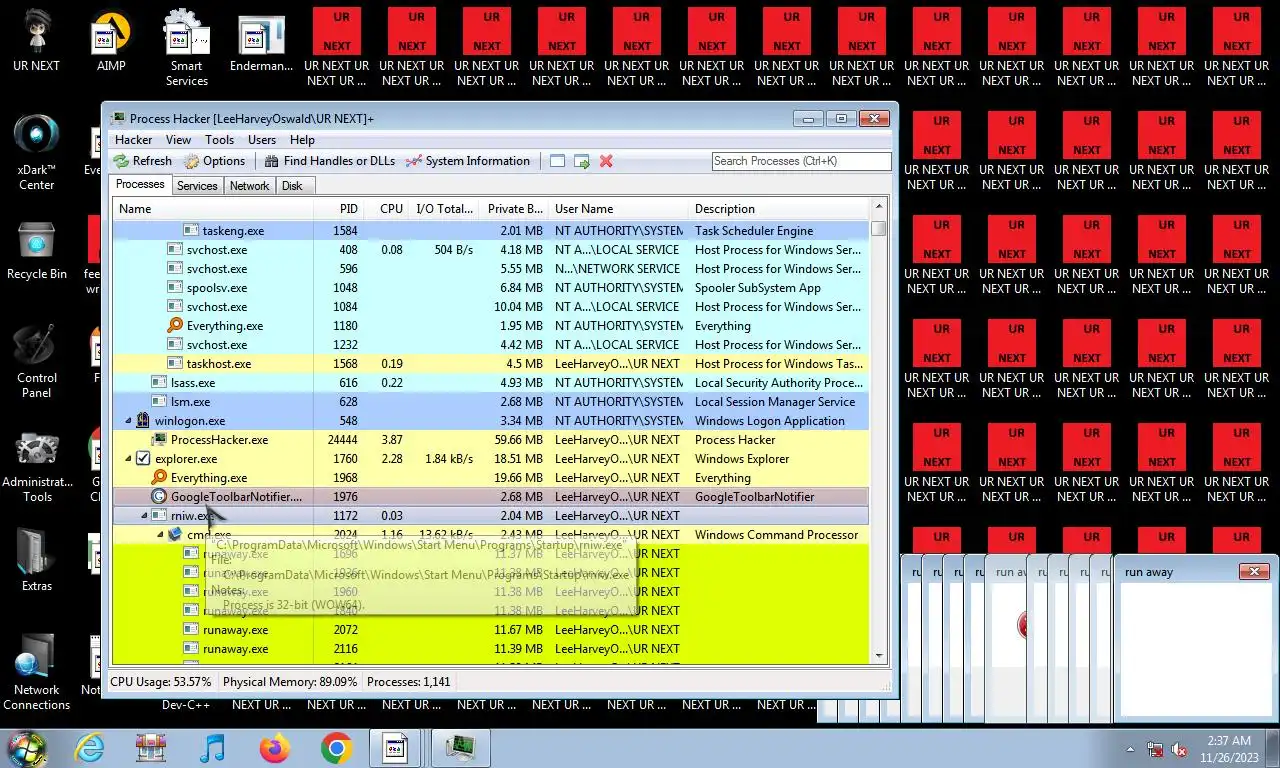The width and height of the screenshot is (1280, 768).
Task: Open Options from the toolbar
Action: [214, 161]
